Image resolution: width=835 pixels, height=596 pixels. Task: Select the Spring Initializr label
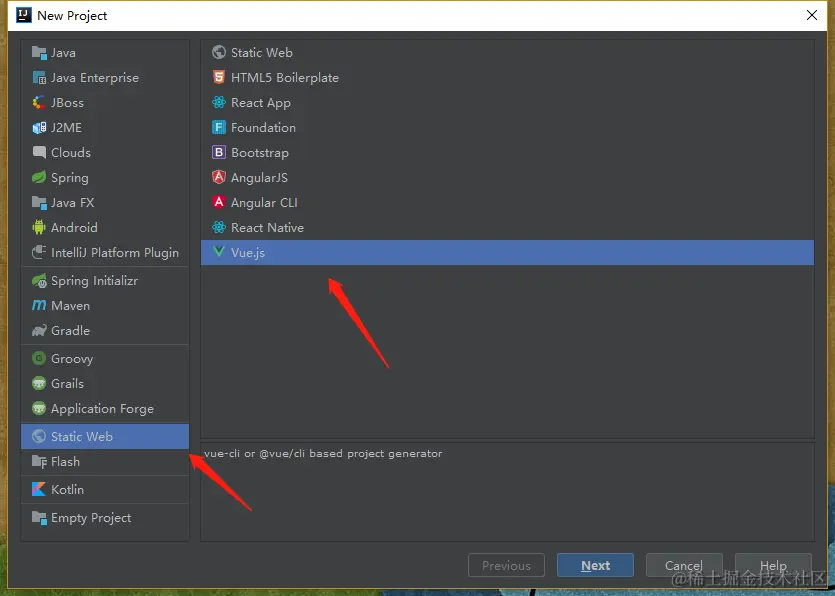pos(94,281)
